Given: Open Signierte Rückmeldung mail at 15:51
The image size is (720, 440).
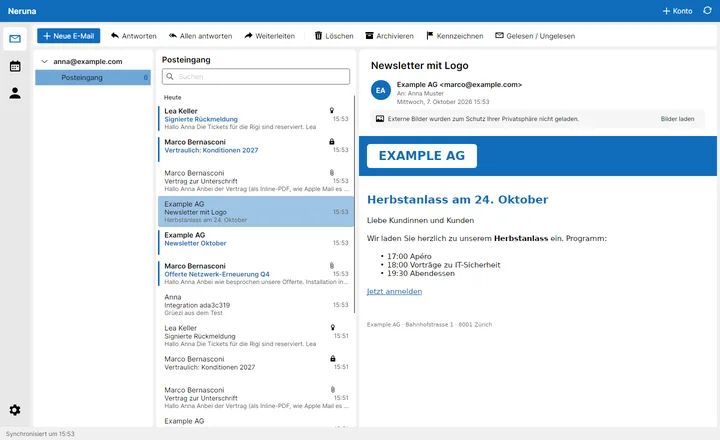Looking at the screenshot, I should tap(256, 336).
